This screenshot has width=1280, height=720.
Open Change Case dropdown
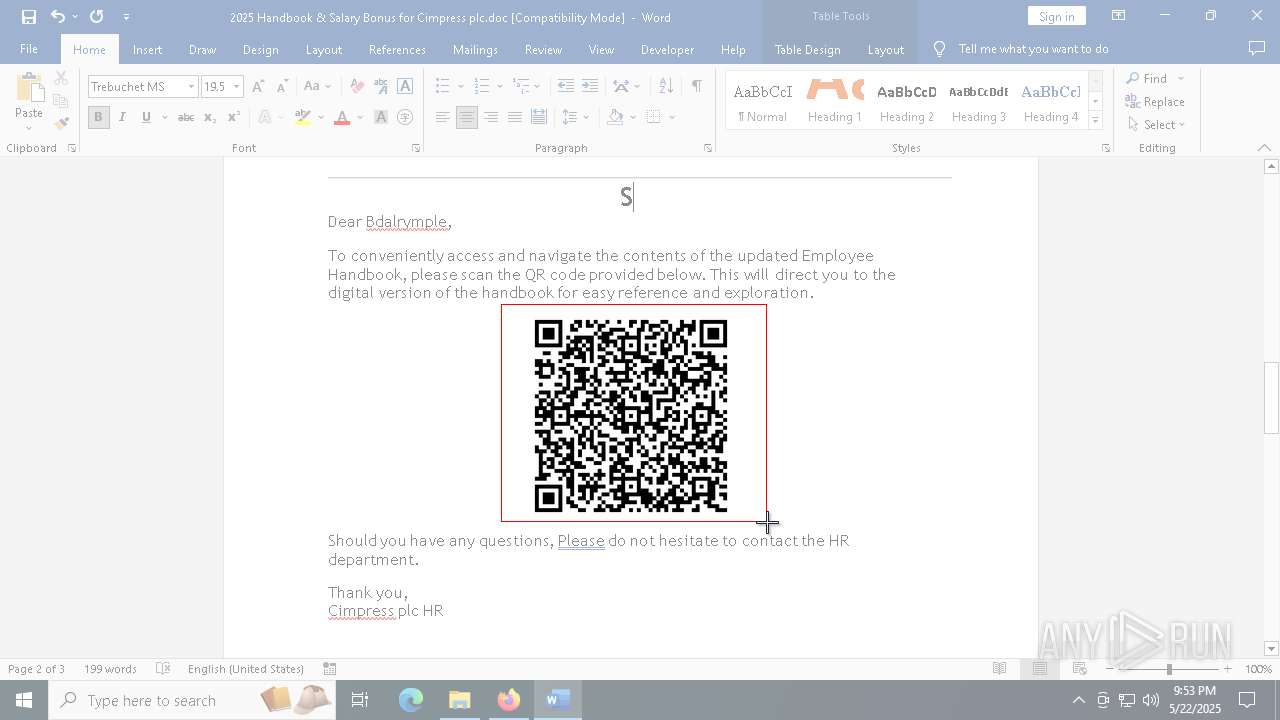coord(317,87)
